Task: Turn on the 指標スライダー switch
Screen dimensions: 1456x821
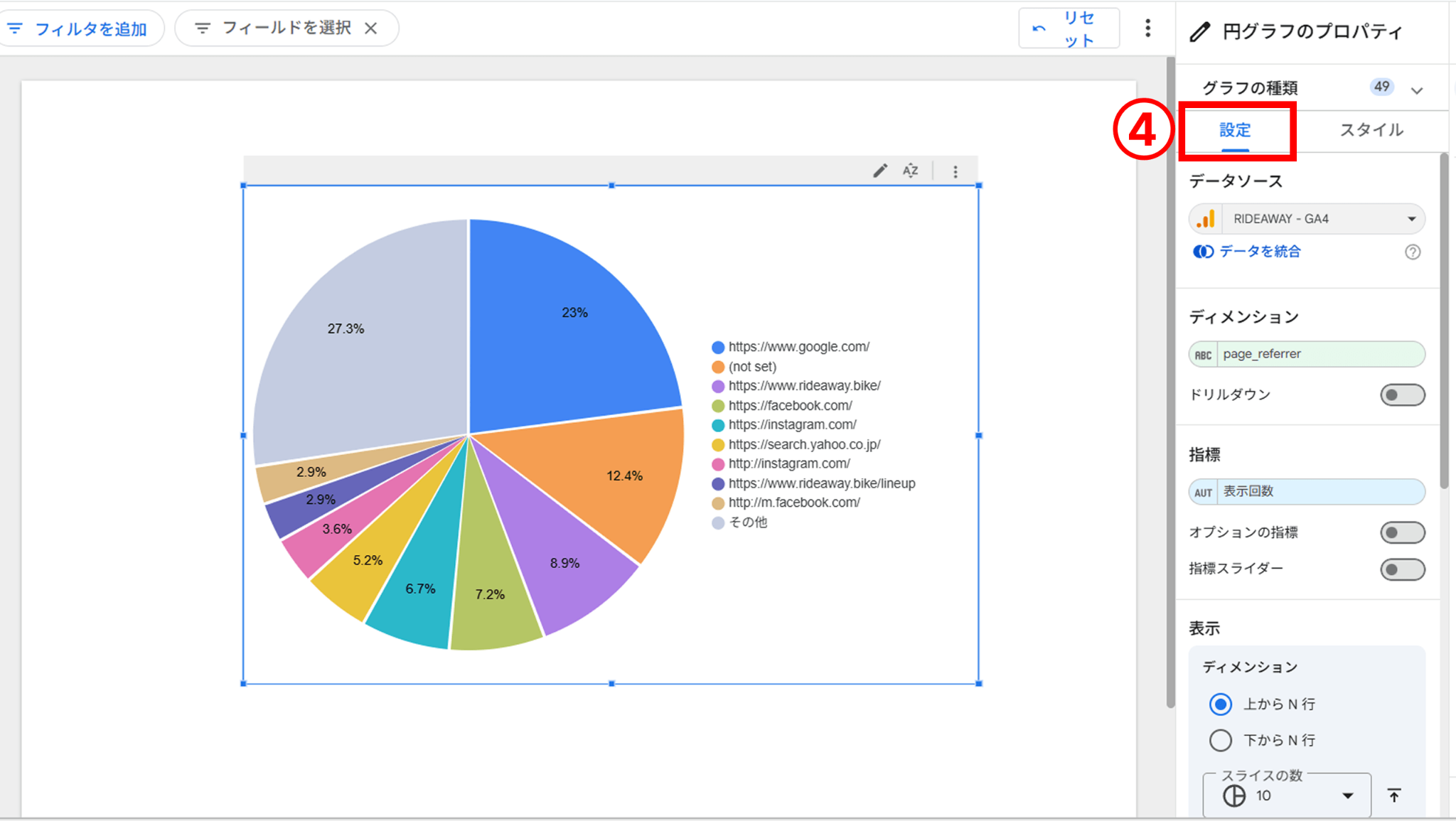Action: point(1402,569)
